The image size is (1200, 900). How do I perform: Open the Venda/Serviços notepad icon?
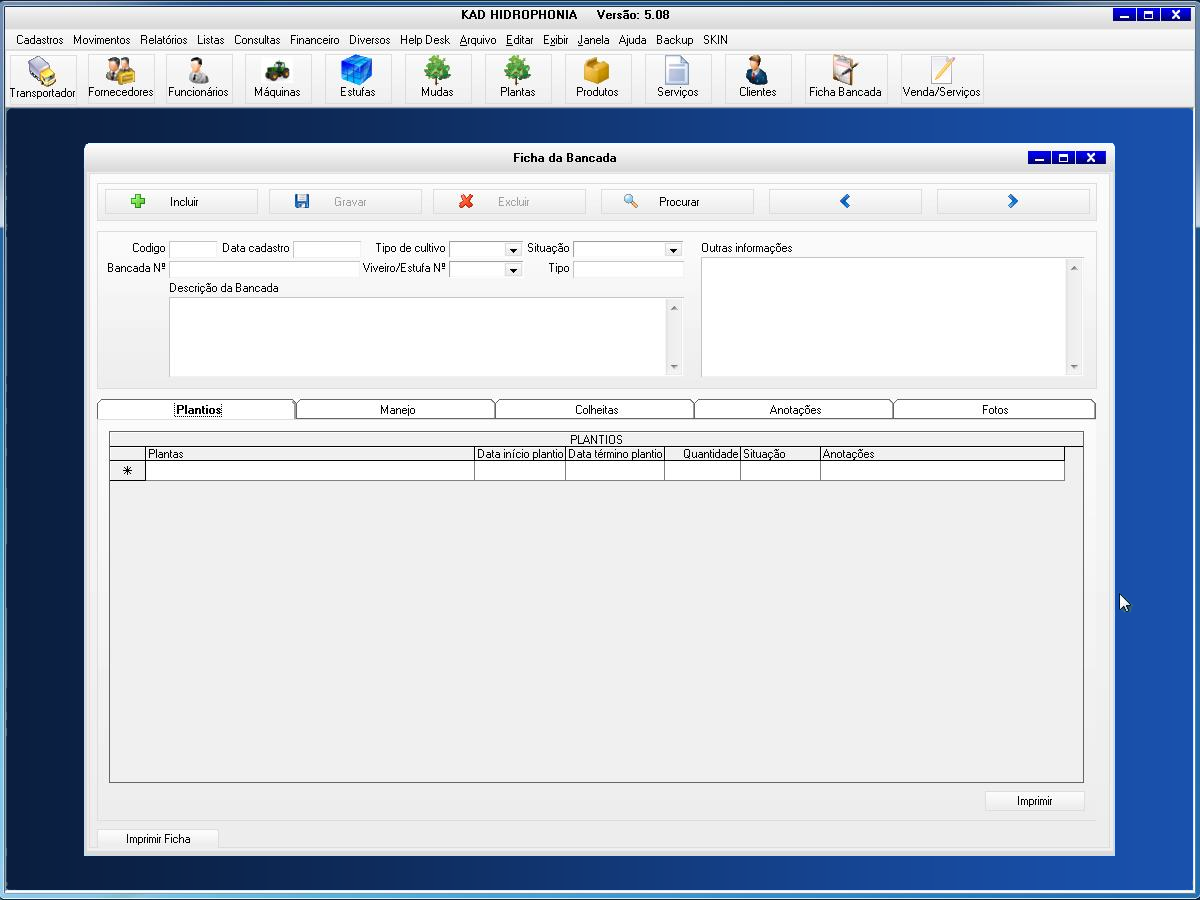tap(941, 78)
